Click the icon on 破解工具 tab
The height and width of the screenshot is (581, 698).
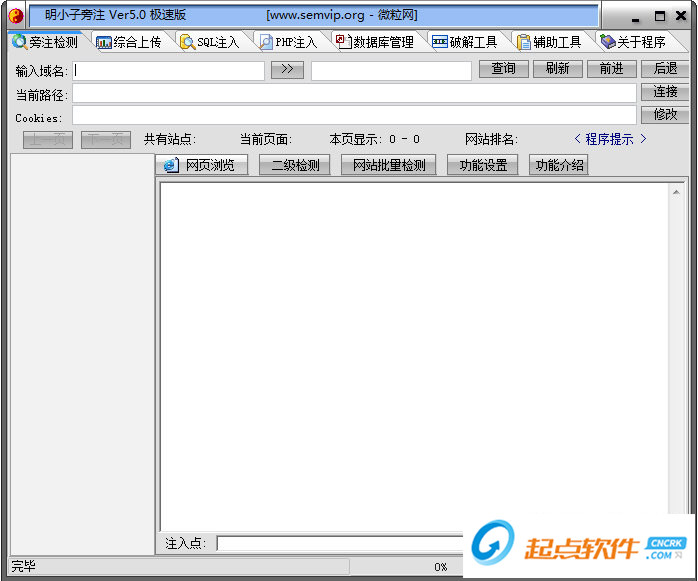tap(440, 42)
